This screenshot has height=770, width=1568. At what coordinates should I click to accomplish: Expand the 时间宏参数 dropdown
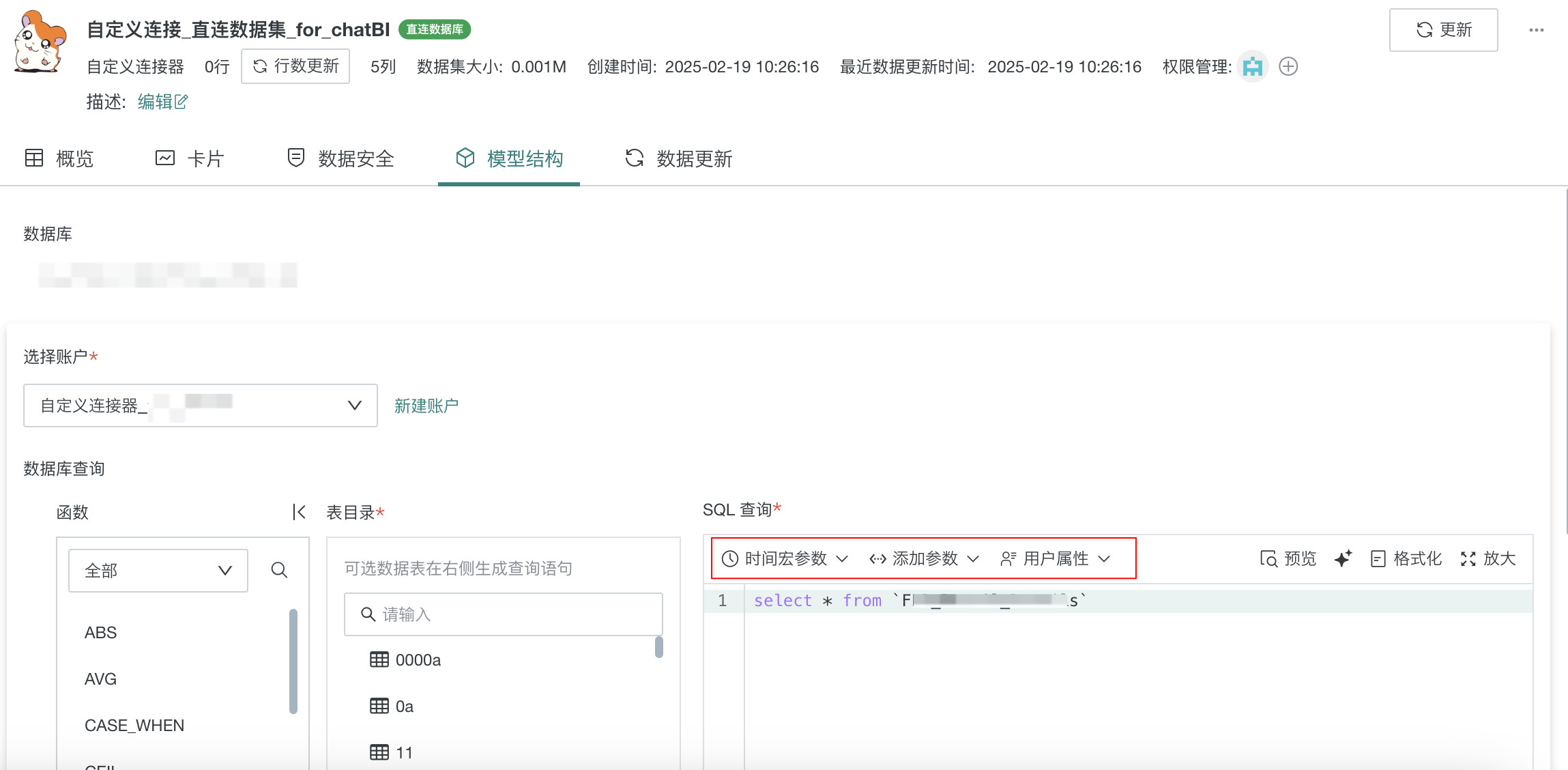[785, 558]
